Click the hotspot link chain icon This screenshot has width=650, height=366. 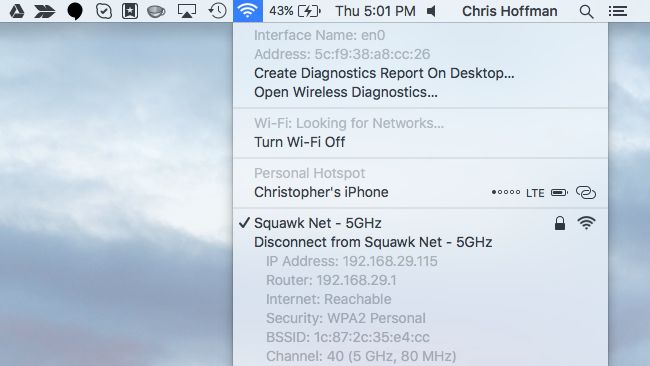pos(586,192)
